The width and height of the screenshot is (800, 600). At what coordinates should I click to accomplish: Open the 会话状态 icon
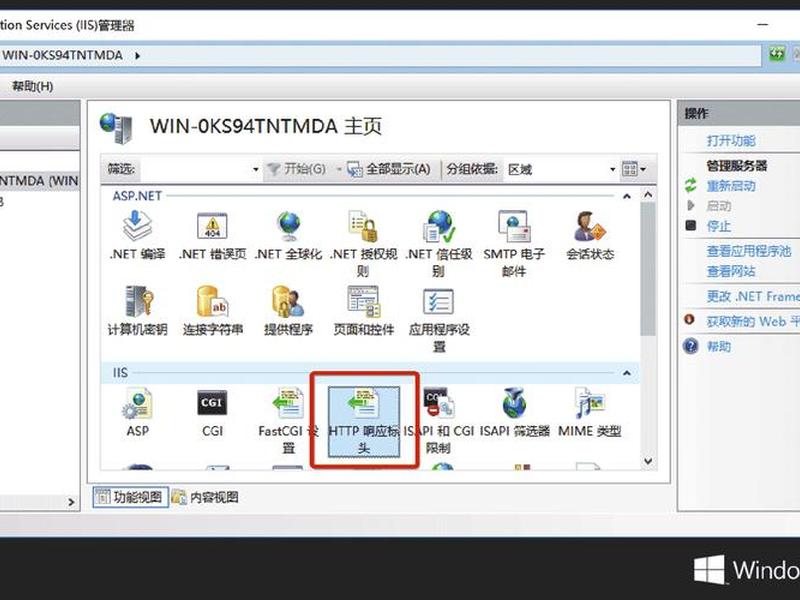click(590, 236)
